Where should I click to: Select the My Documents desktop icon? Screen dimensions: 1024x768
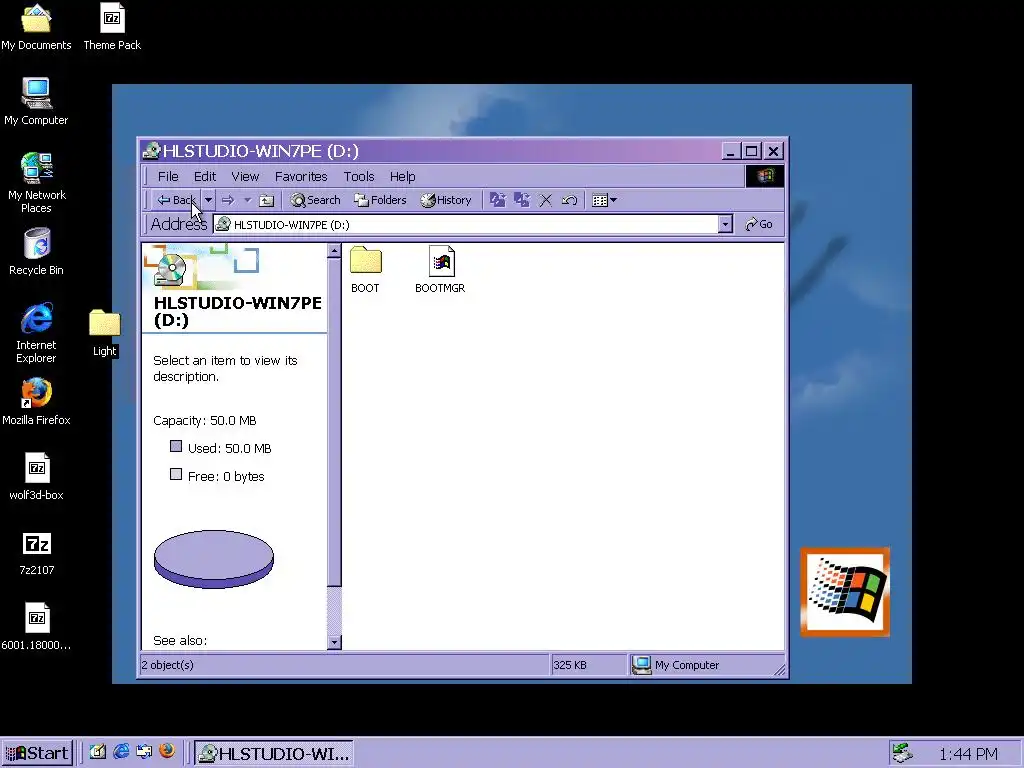point(36,27)
